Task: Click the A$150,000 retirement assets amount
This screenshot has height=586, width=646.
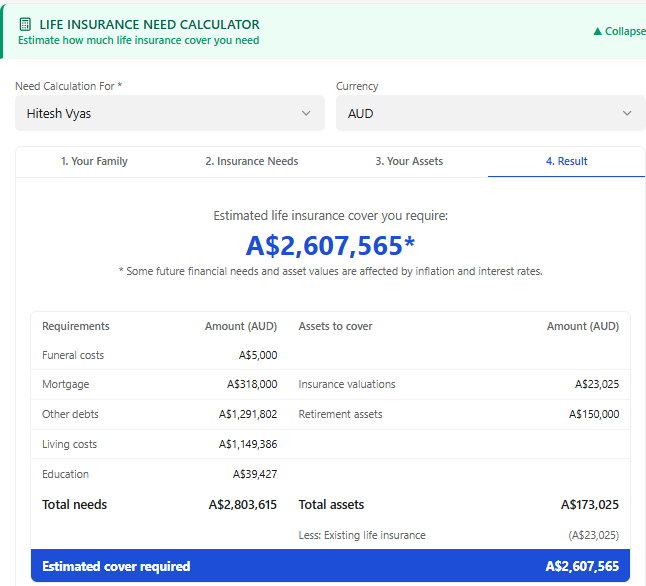Action: 594,414
